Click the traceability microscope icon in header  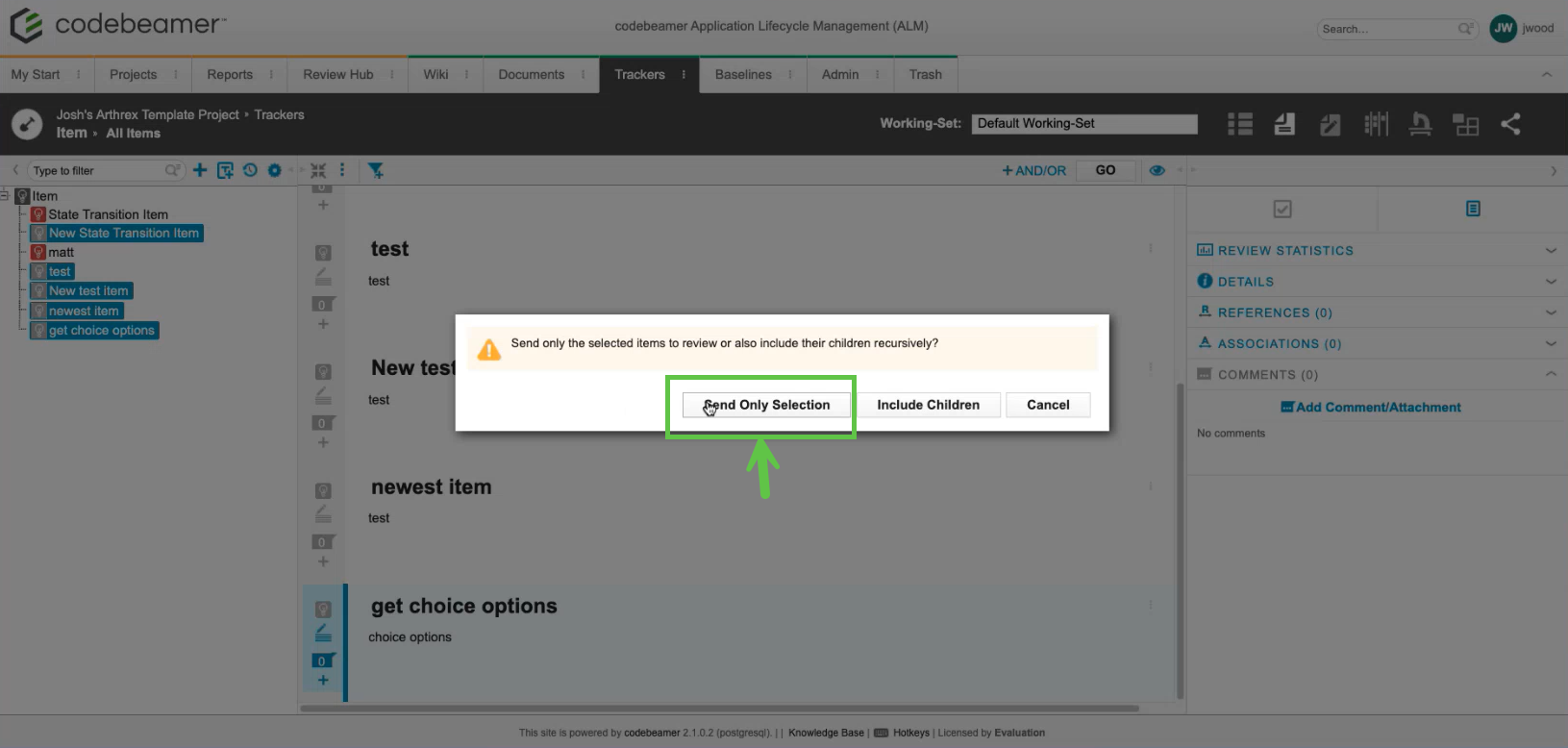pyautogui.click(x=1420, y=124)
